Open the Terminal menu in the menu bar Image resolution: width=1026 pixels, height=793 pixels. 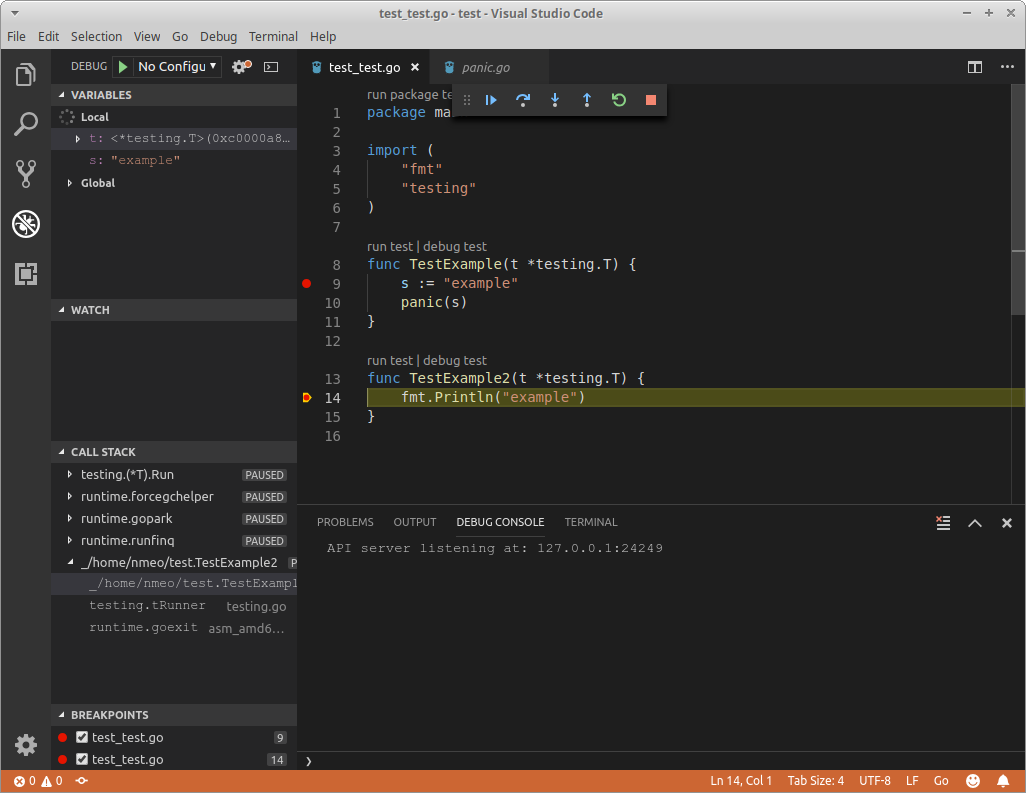[x=273, y=36]
